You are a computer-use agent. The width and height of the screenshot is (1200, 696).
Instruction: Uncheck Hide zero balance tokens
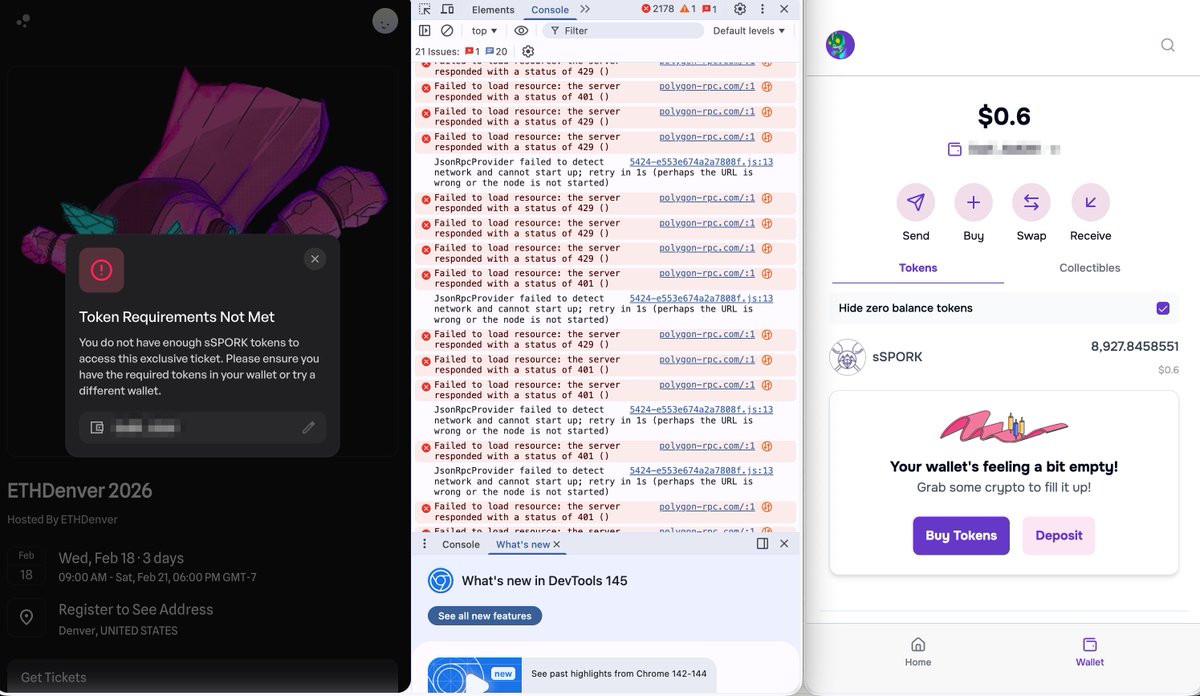1163,308
